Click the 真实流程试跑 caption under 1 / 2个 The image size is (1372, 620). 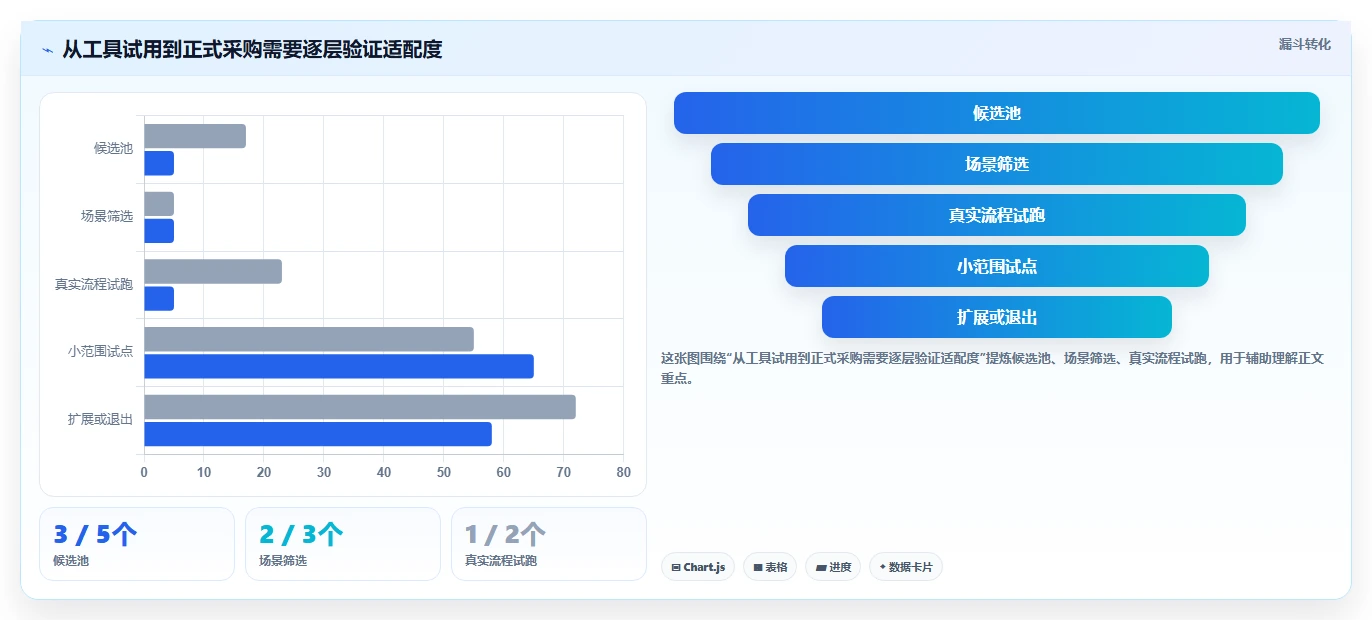[501, 561]
